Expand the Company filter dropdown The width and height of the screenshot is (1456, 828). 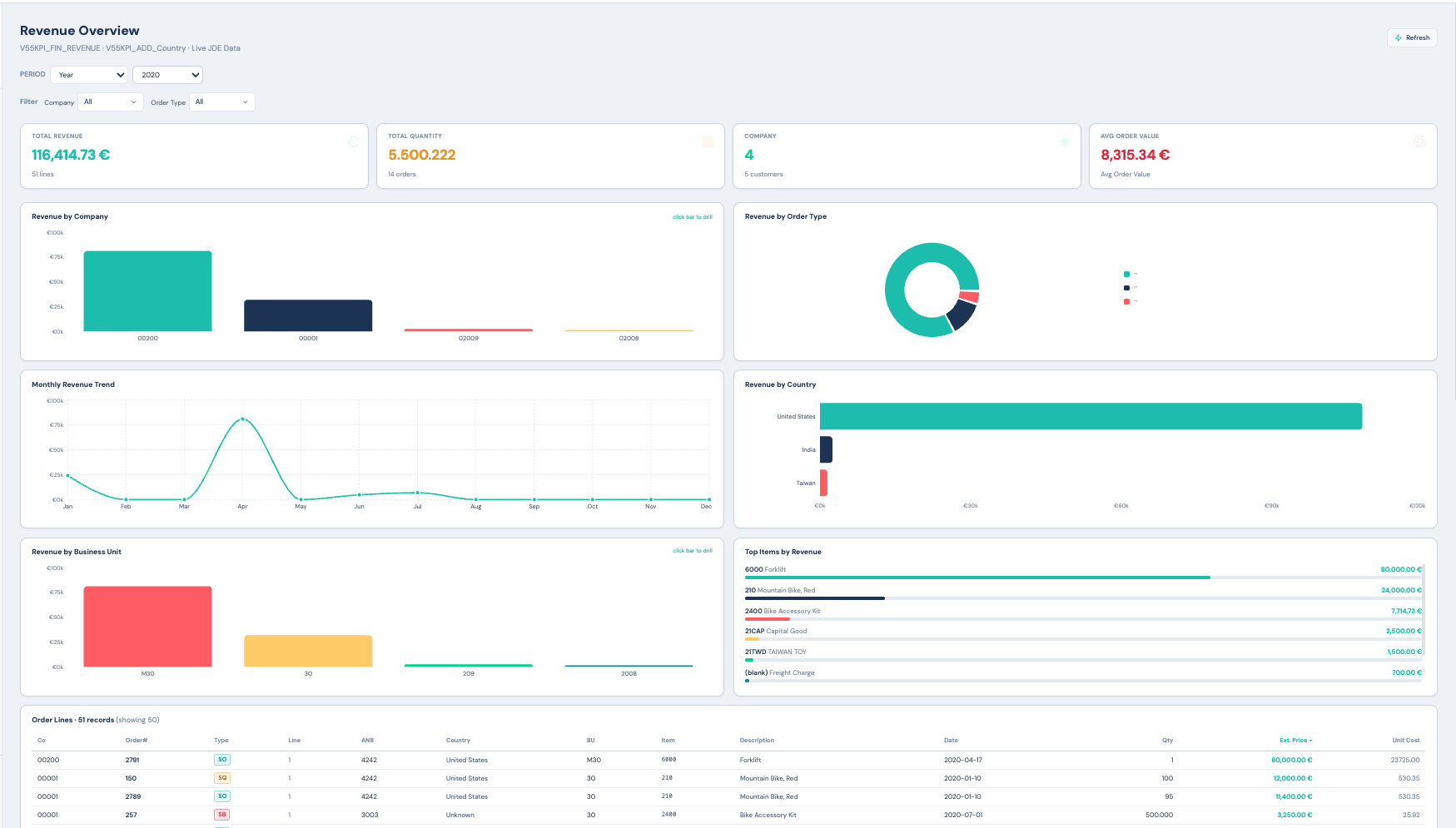(110, 102)
